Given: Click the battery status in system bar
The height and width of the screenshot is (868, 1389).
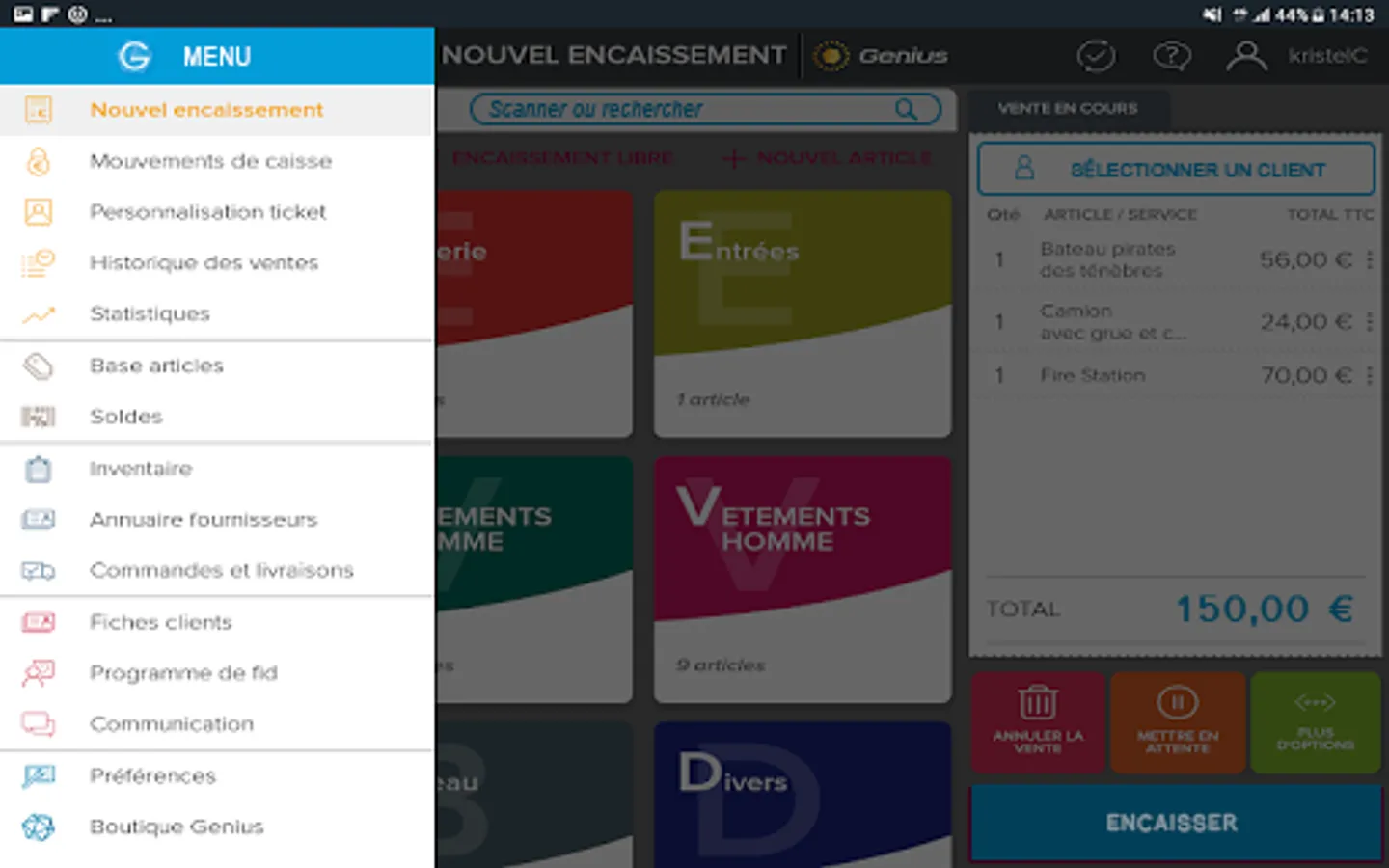Looking at the screenshot, I should pyautogui.click(x=1299, y=14).
